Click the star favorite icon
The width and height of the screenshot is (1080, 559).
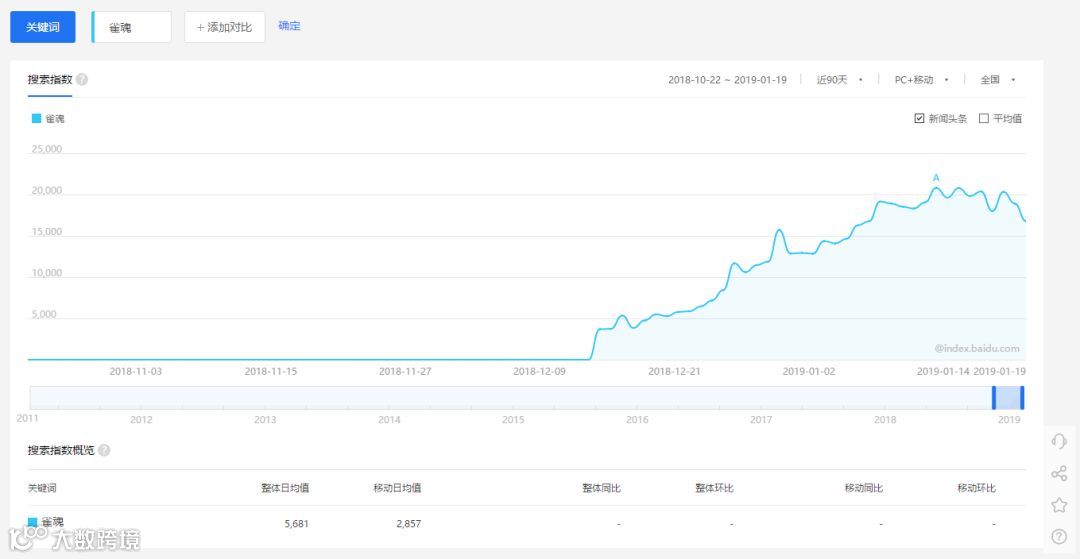(x=1059, y=505)
